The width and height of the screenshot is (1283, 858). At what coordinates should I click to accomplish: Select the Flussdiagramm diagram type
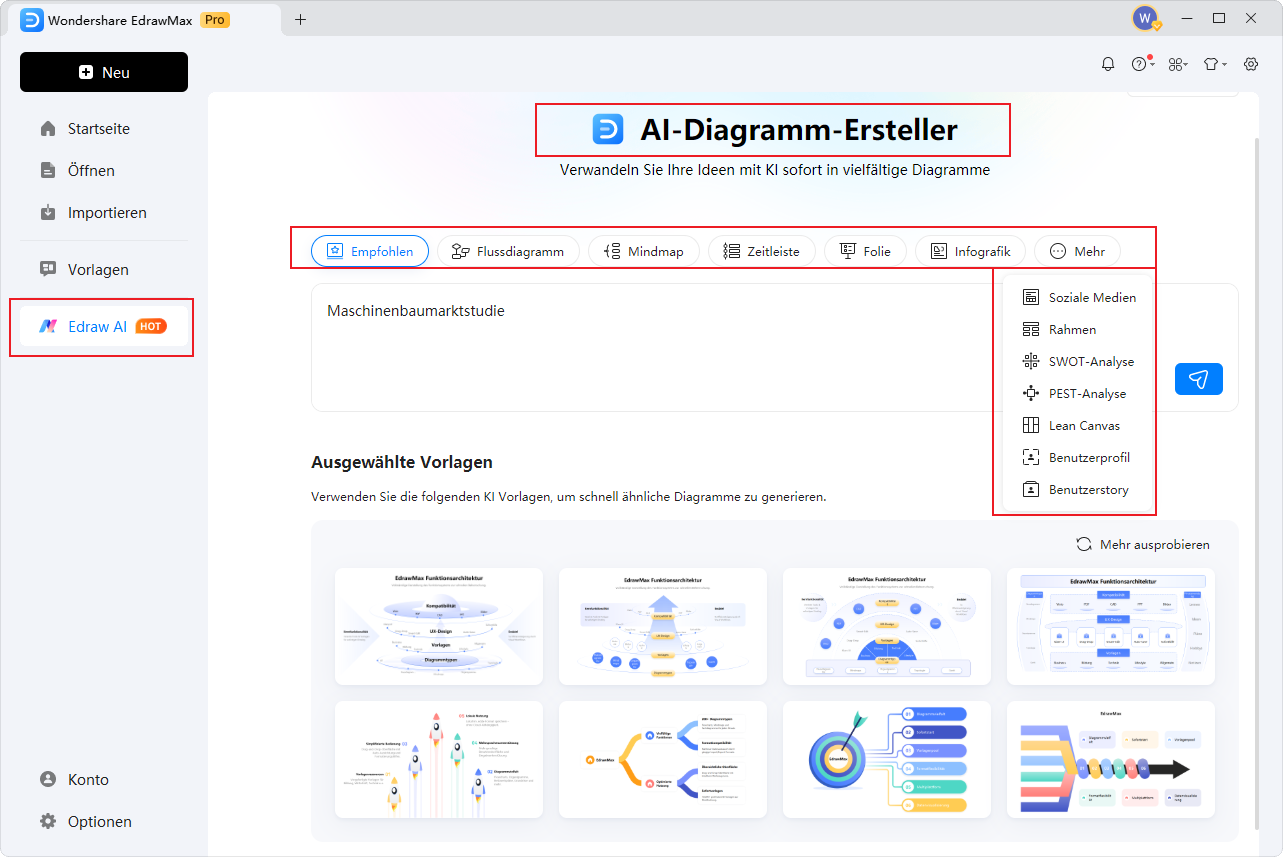[x=508, y=251]
